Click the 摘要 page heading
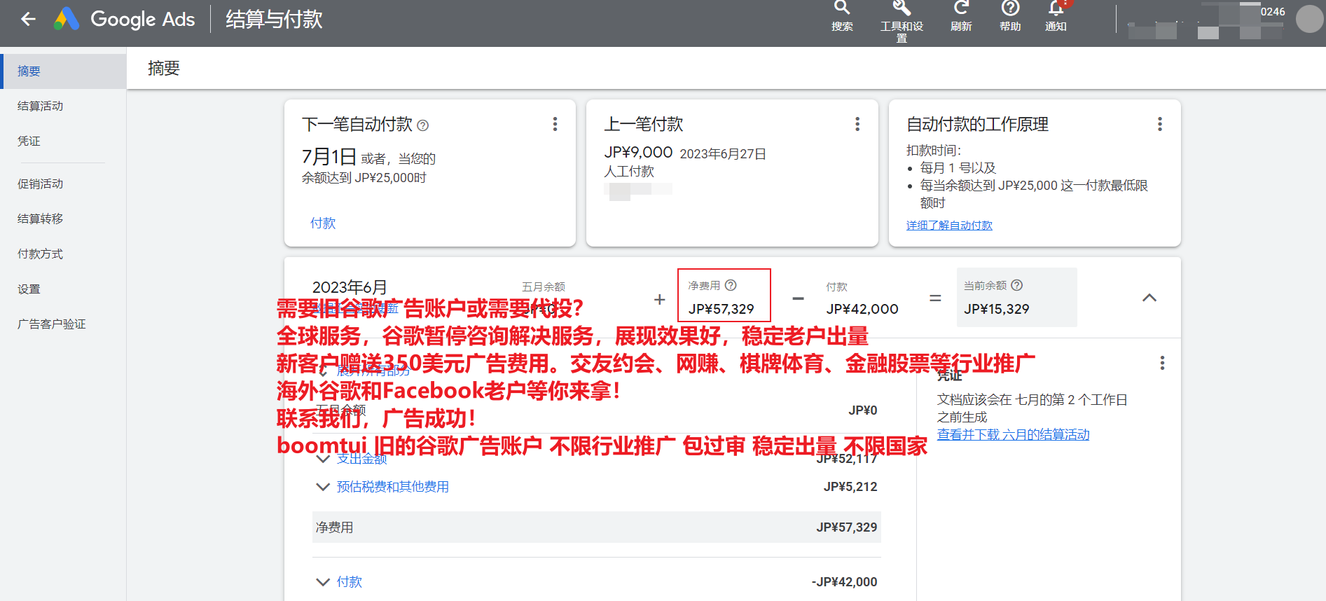The height and width of the screenshot is (601, 1326). click(164, 68)
